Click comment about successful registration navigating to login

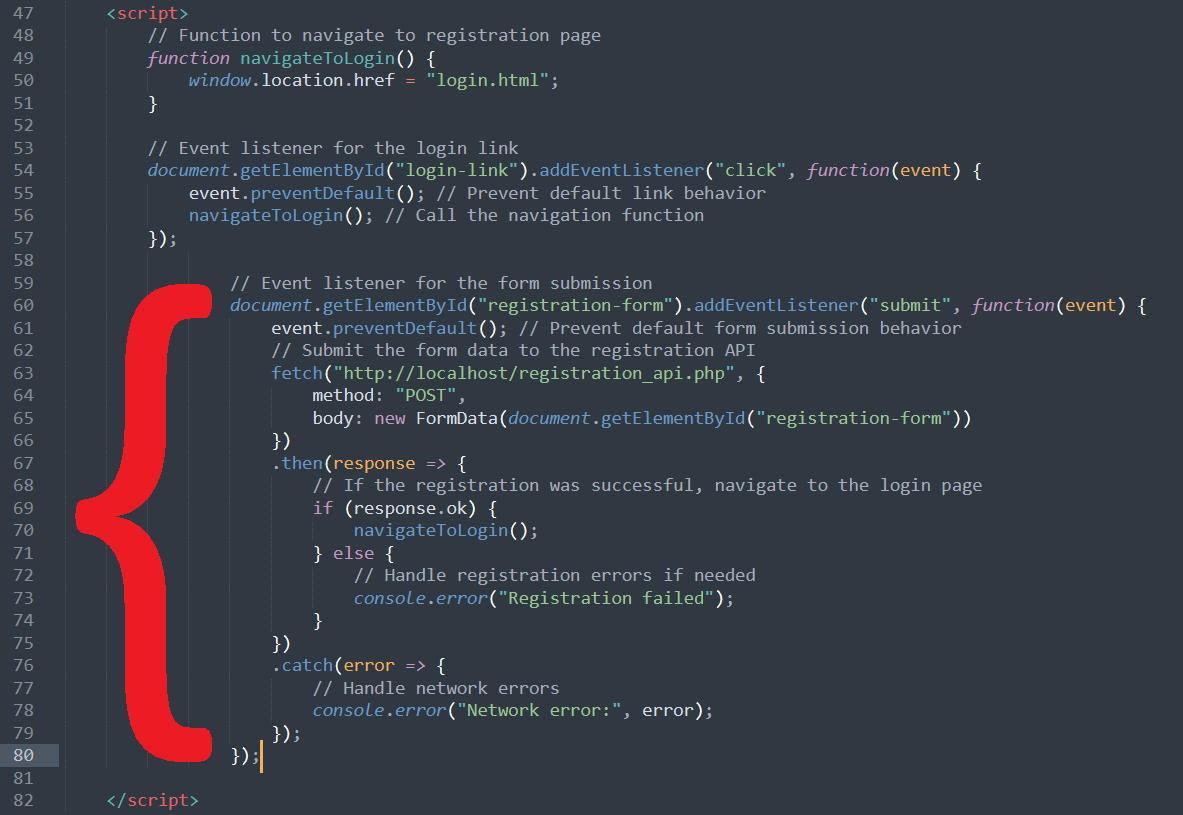point(647,485)
